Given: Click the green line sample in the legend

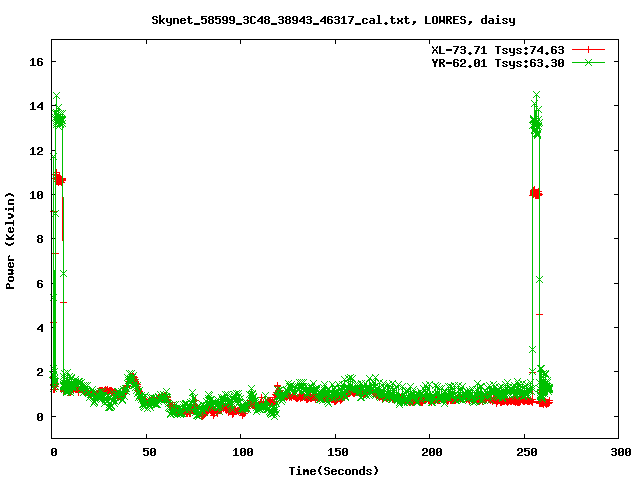Looking at the screenshot, I should [x=589, y=62].
